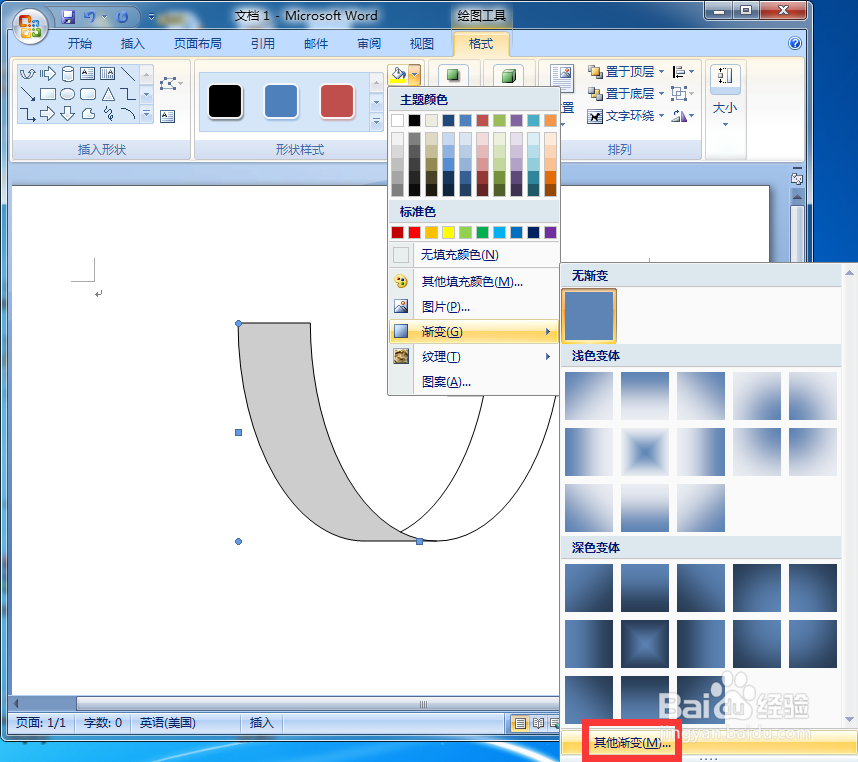The height and width of the screenshot is (762, 858).
Task: Switch to the 引用 tab
Action: (x=263, y=44)
